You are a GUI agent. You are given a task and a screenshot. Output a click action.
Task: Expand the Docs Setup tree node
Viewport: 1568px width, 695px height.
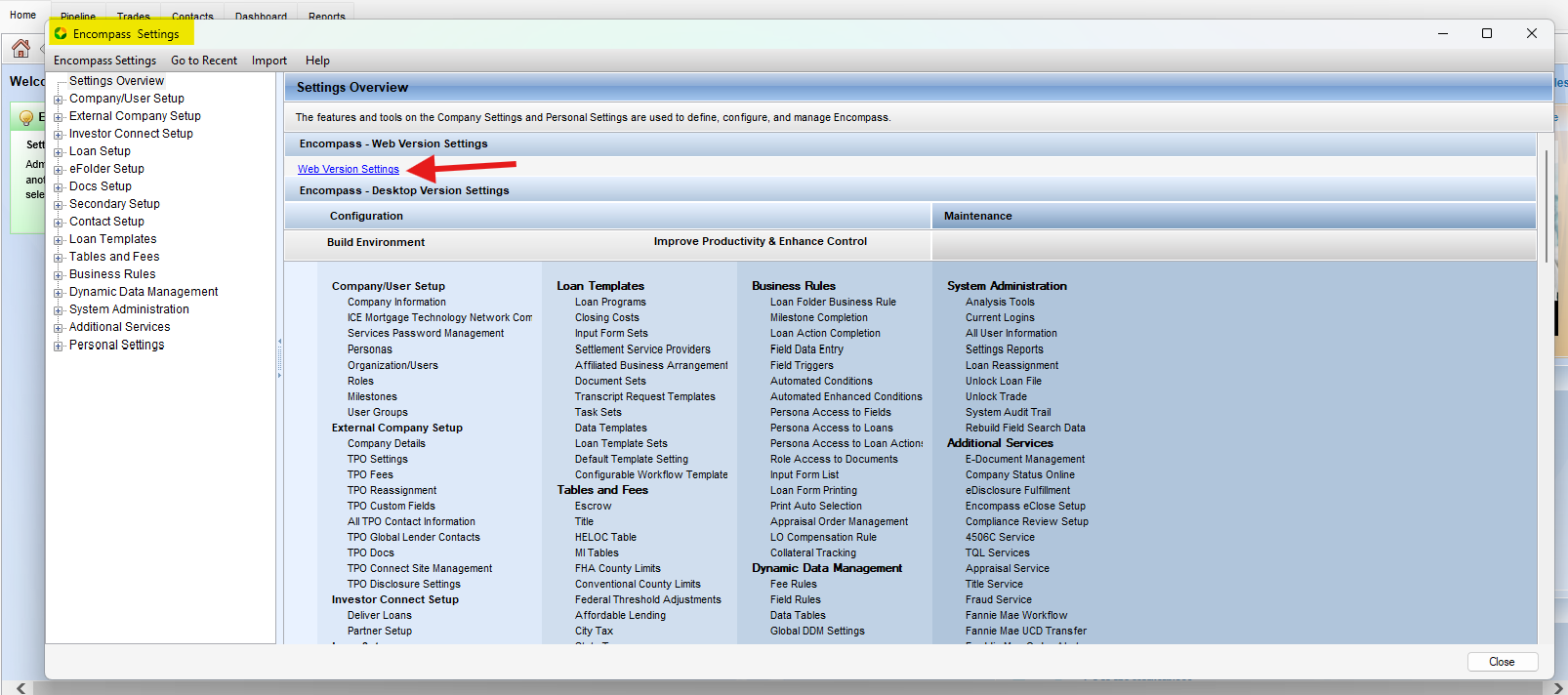pyautogui.click(x=59, y=187)
